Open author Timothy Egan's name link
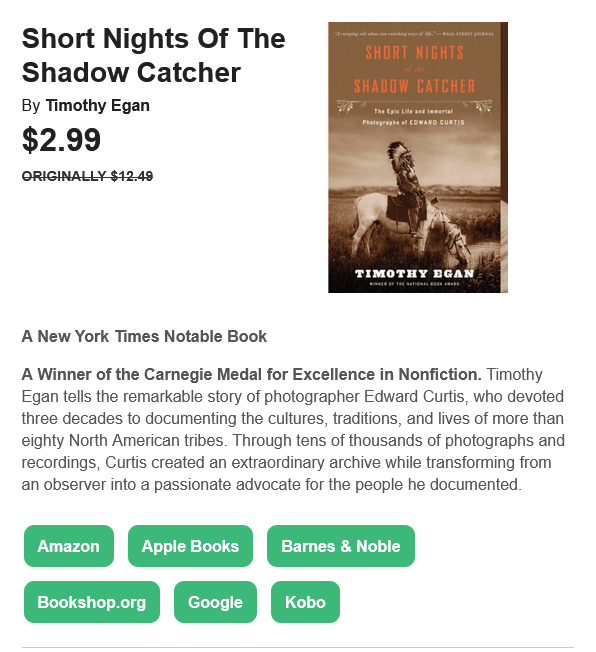 click(x=97, y=106)
